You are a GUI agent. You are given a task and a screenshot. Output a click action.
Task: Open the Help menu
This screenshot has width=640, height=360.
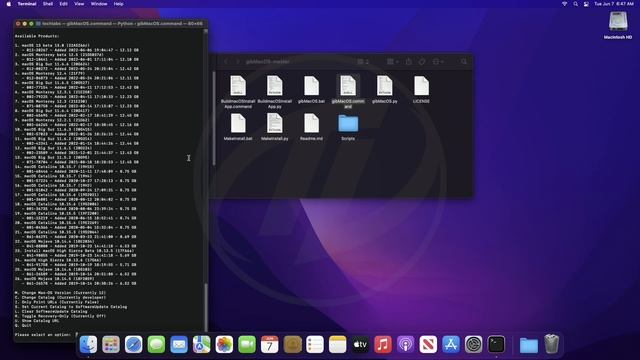point(118,4)
